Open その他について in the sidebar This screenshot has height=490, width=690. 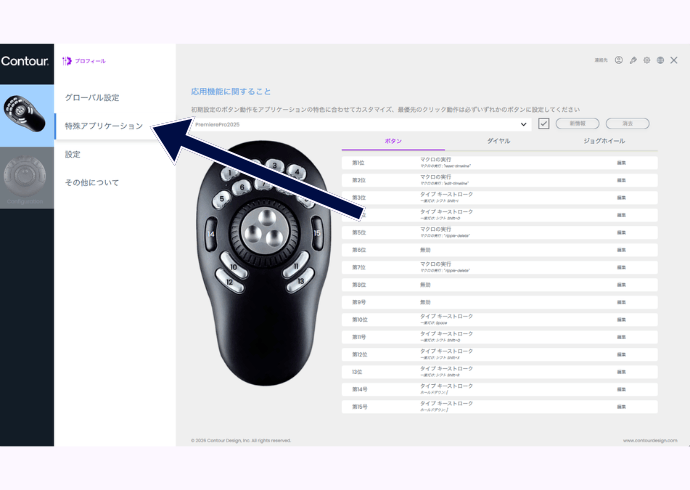click(x=92, y=183)
